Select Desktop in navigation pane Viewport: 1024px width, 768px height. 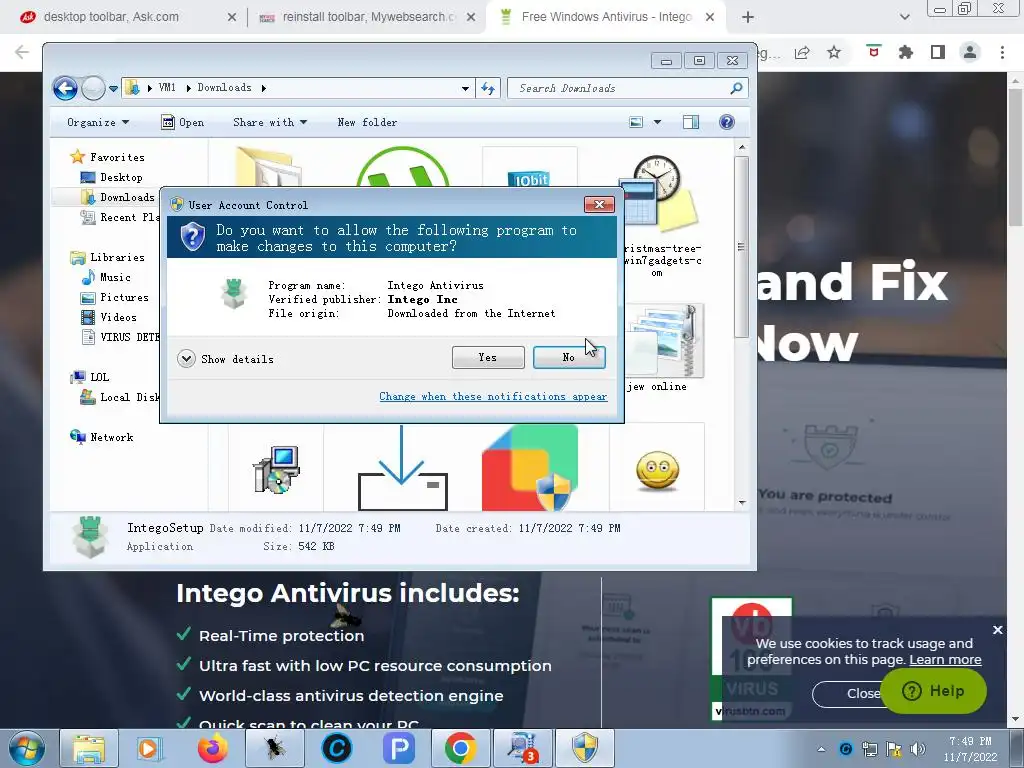[111, 177]
